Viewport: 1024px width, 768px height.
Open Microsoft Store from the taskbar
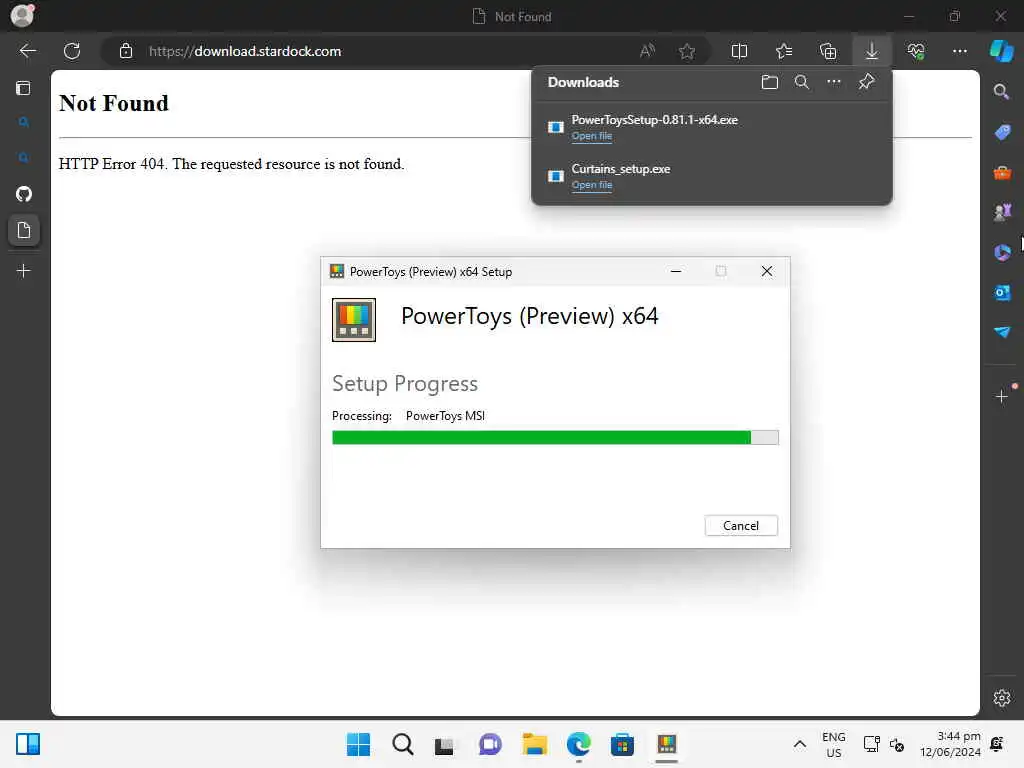tap(622, 744)
